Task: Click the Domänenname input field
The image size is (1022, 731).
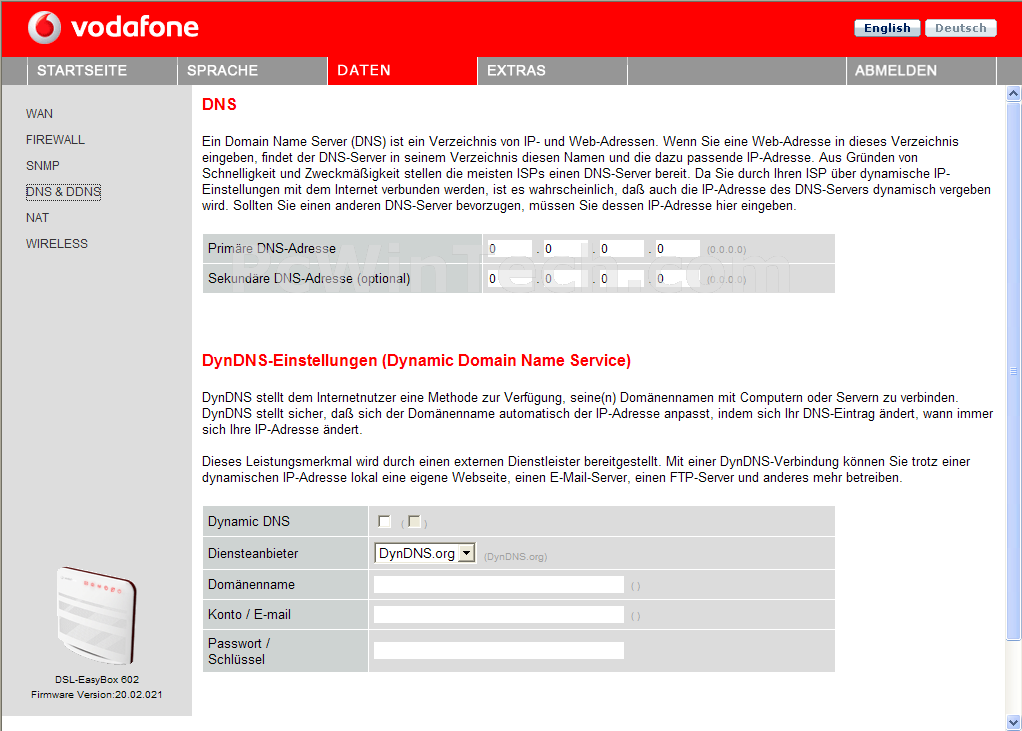Action: (499, 584)
